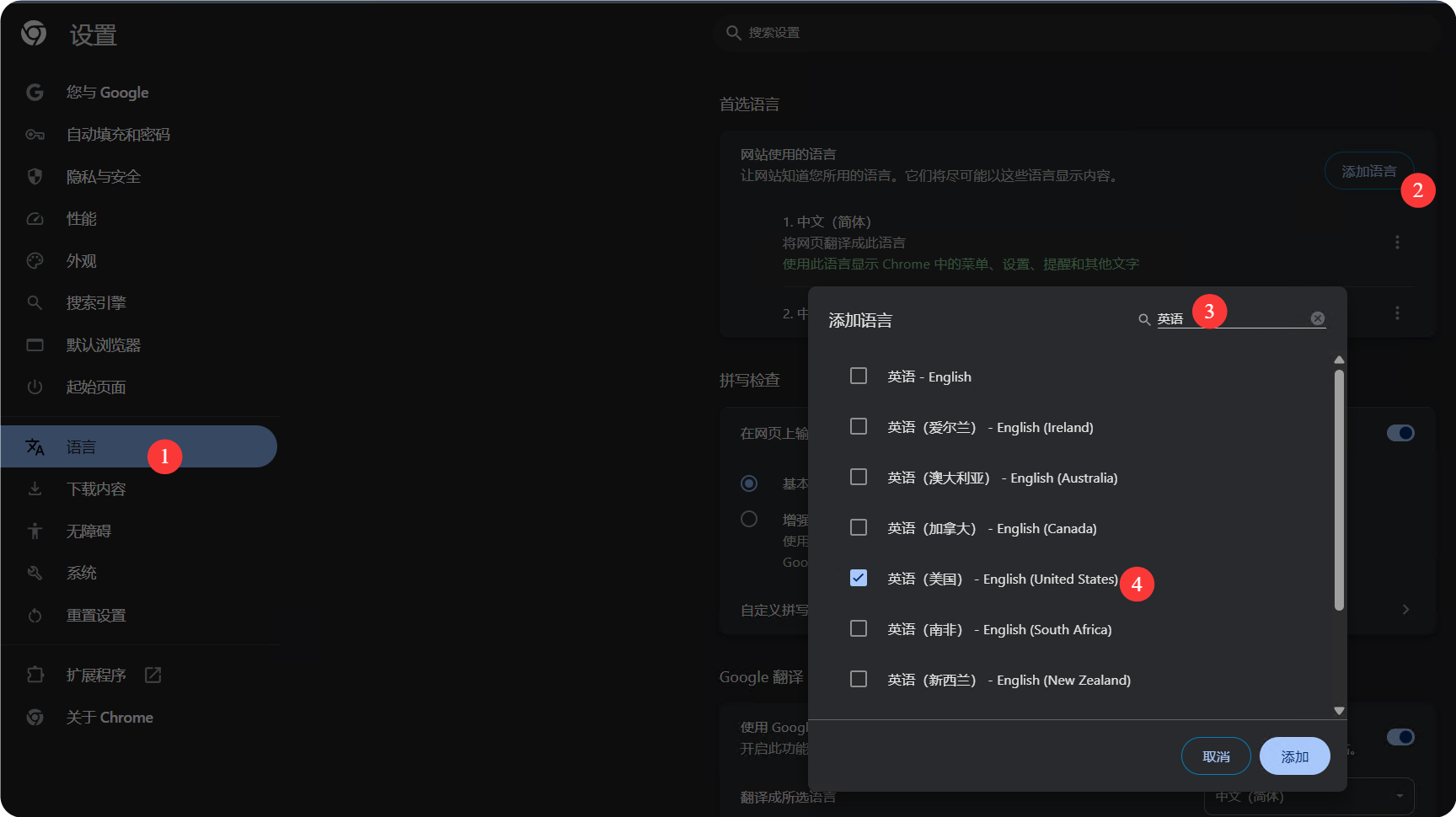Click the Google G icon in sidebar
Viewport: 1456px width, 817px height.
tap(35, 92)
